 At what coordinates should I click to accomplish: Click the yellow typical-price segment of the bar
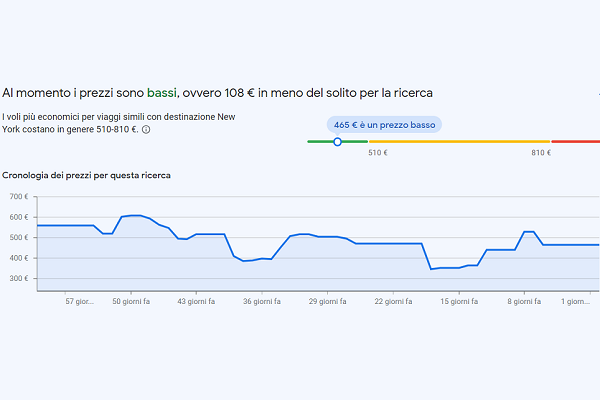tap(460, 142)
